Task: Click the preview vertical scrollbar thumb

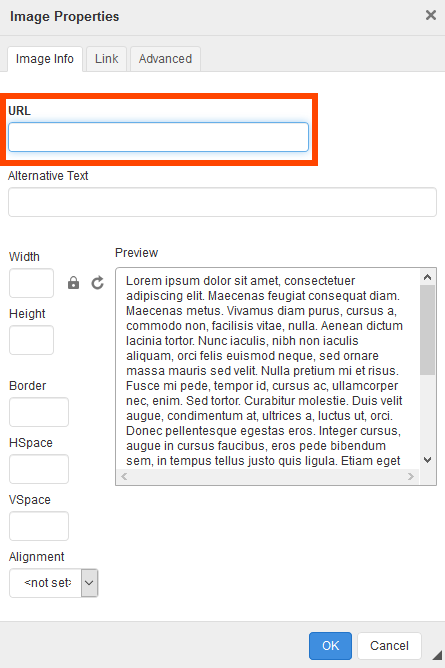Action: tap(428, 330)
